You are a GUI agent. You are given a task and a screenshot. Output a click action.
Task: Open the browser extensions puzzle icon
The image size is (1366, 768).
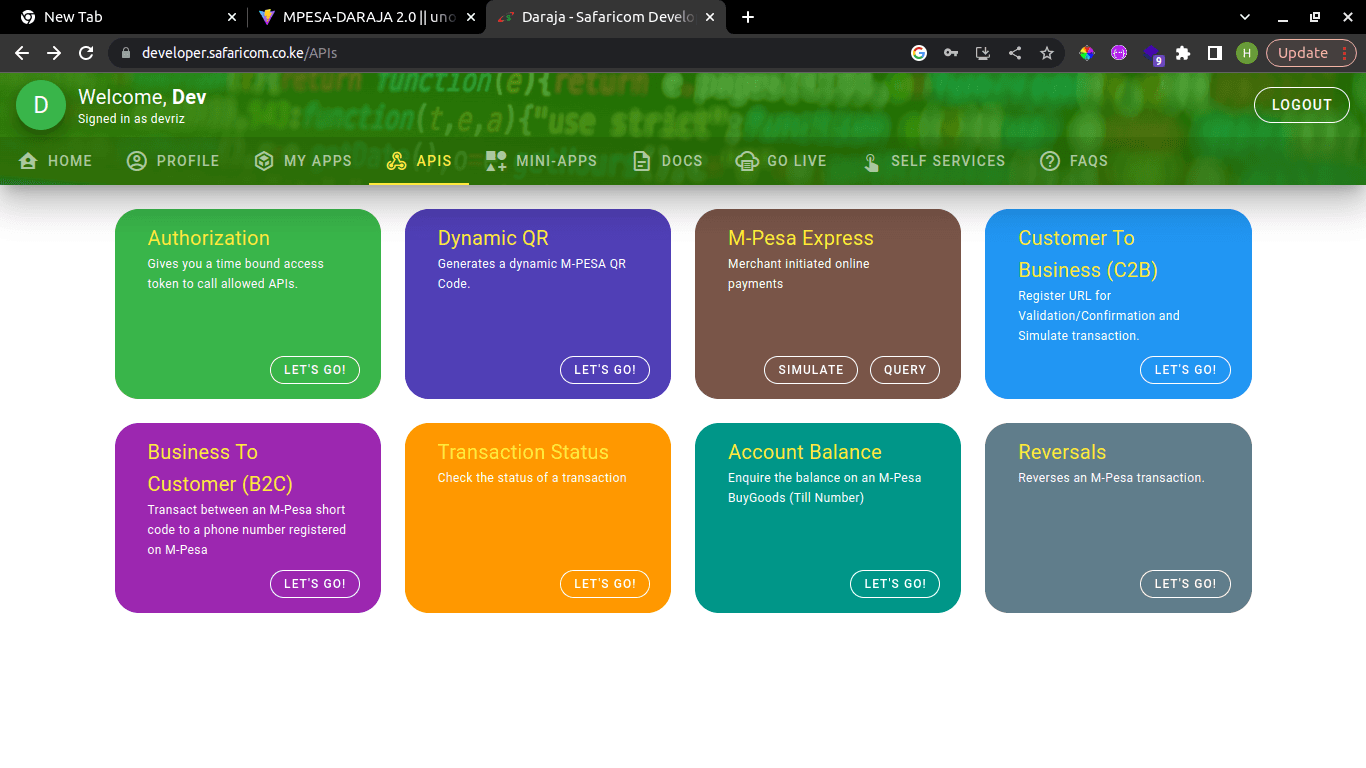click(1183, 53)
